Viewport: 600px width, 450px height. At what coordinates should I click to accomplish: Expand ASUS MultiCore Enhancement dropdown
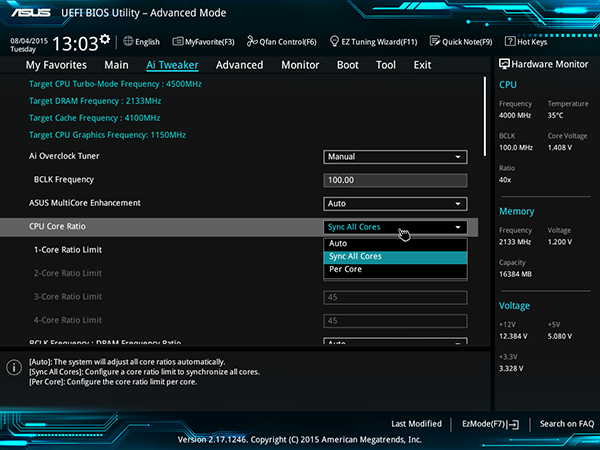point(395,204)
